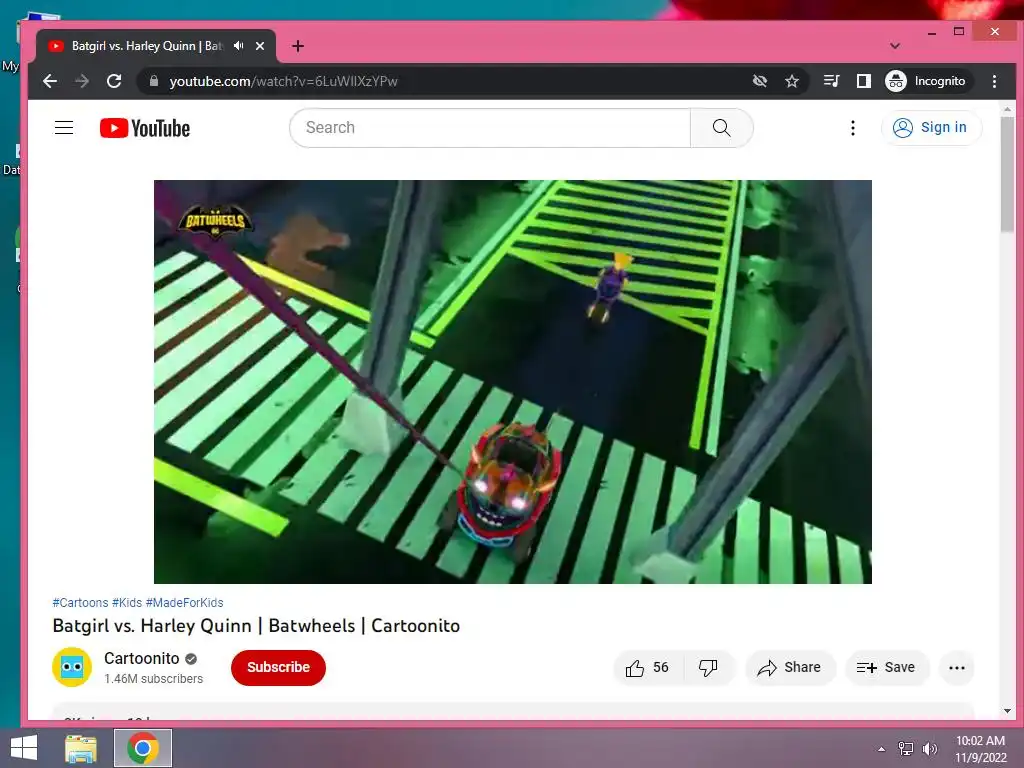Click the address bar URL
This screenshot has height=768, width=1024.
[x=283, y=81]
